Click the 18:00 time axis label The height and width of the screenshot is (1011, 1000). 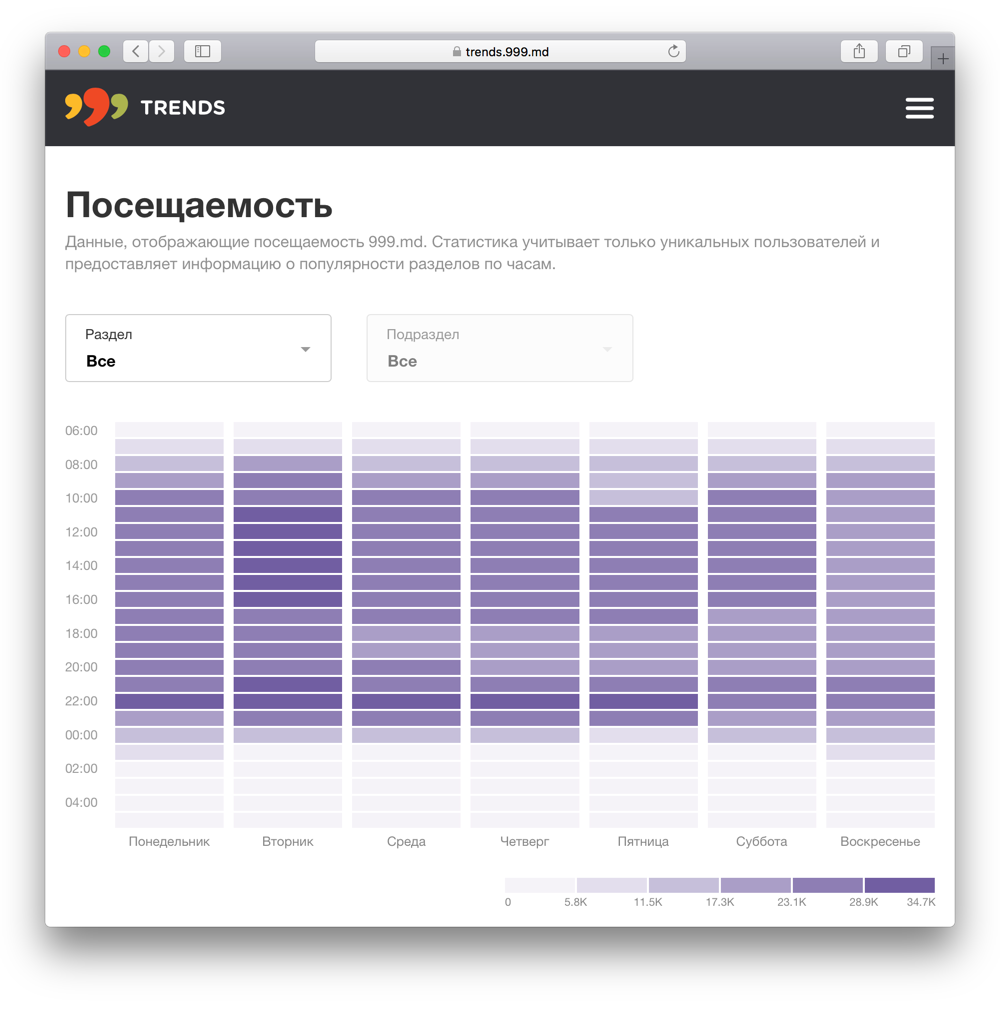coord(81,633)
